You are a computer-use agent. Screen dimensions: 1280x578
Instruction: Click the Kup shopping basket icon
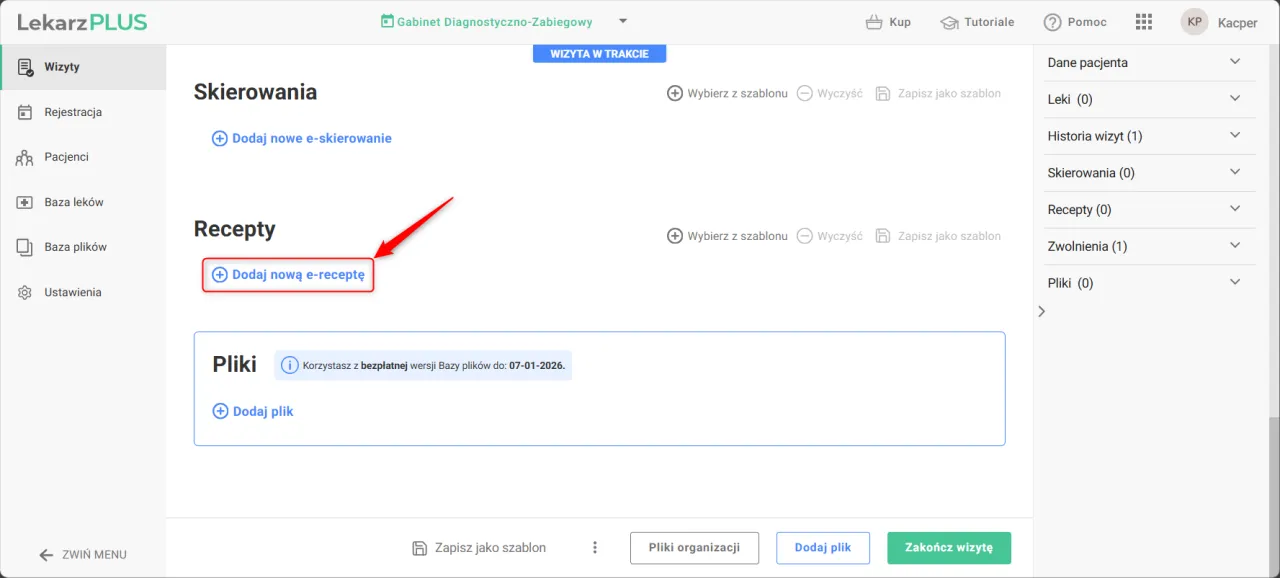874,22
